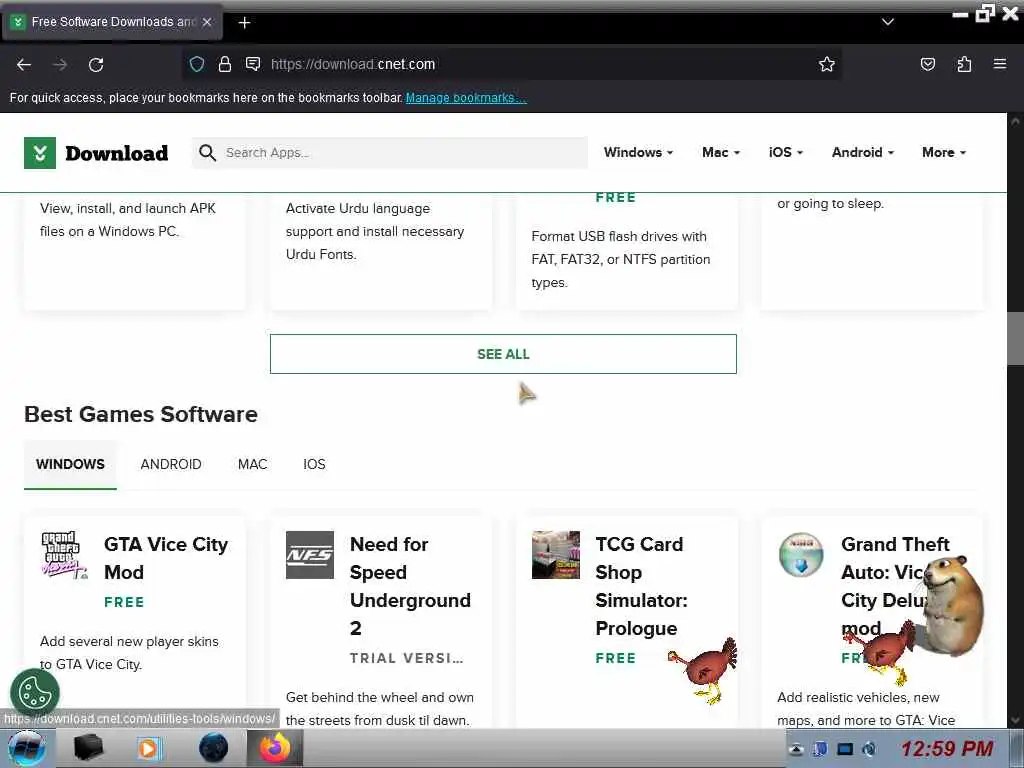Click the SEE ALL button
The image size is (1024, 768).
pos(503,354)
